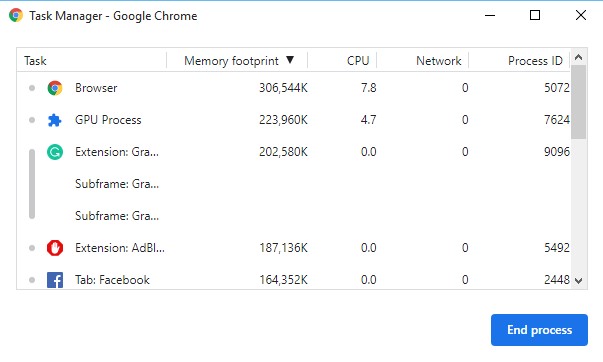
Task: Select the Extension: AdBl... row
Action: pyautogui.click(x=294, y=248)
